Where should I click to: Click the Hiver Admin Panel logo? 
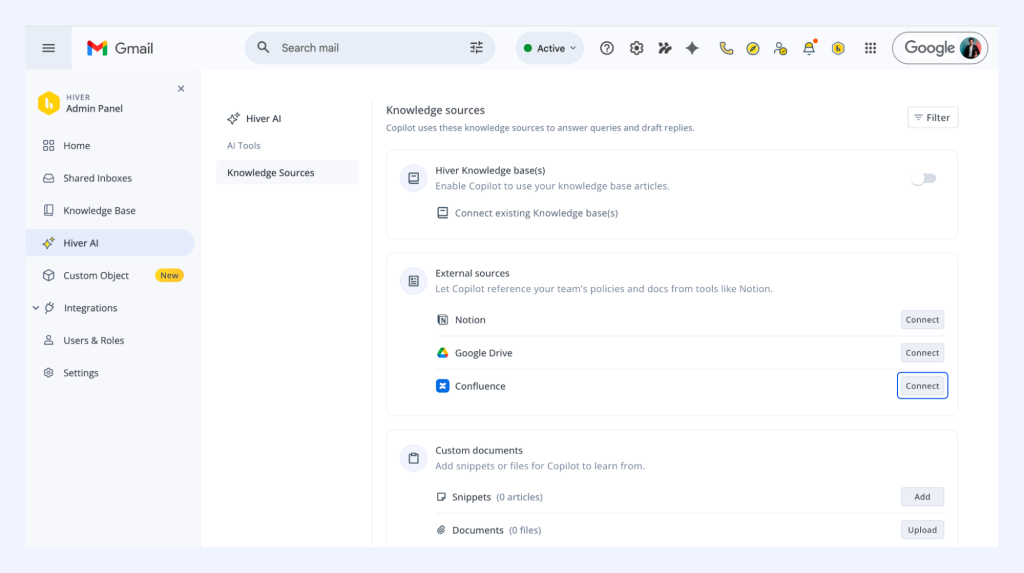[x=49, y=103]
